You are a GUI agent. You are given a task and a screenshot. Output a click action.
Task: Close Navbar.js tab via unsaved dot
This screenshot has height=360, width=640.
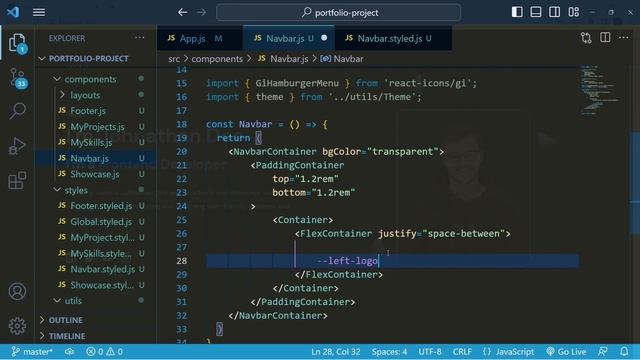click(x=324, y=38)
